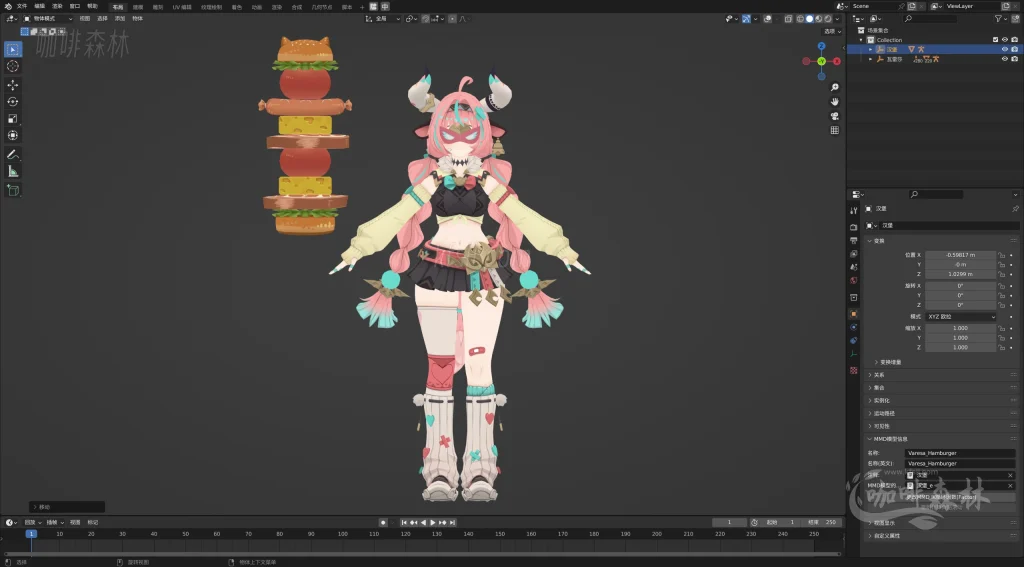Click the zoom magnifier viewport icon
Image resolution: width=1024 pixels, height=567 pixels.
[x=835, y=87]
